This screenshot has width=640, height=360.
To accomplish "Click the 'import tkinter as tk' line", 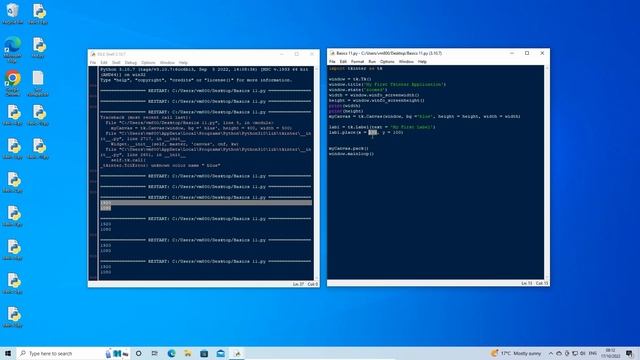I will 356,69.
